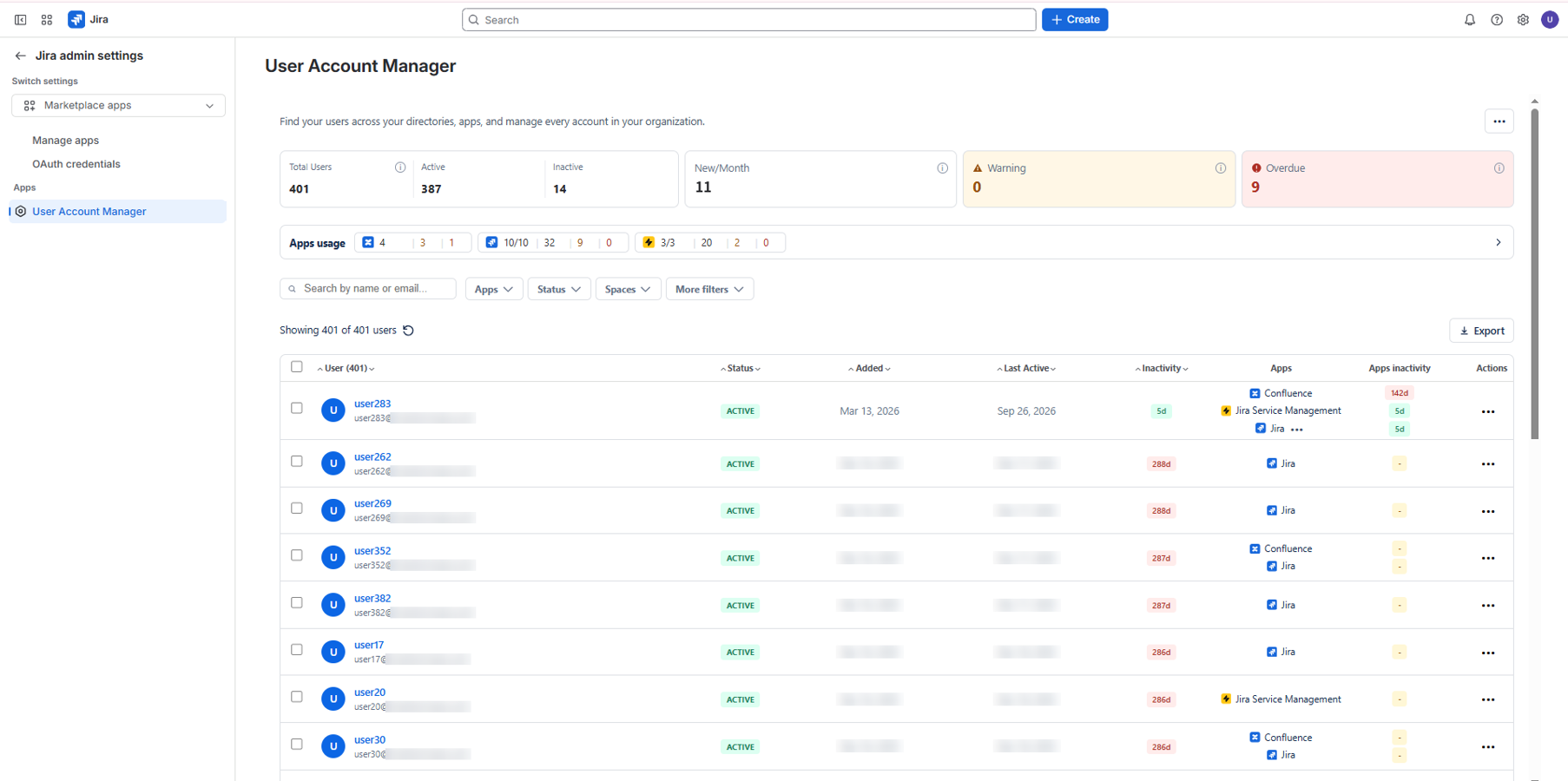Open actions menu for user352
The image size is (1568, 781).
pos(1488,558)
